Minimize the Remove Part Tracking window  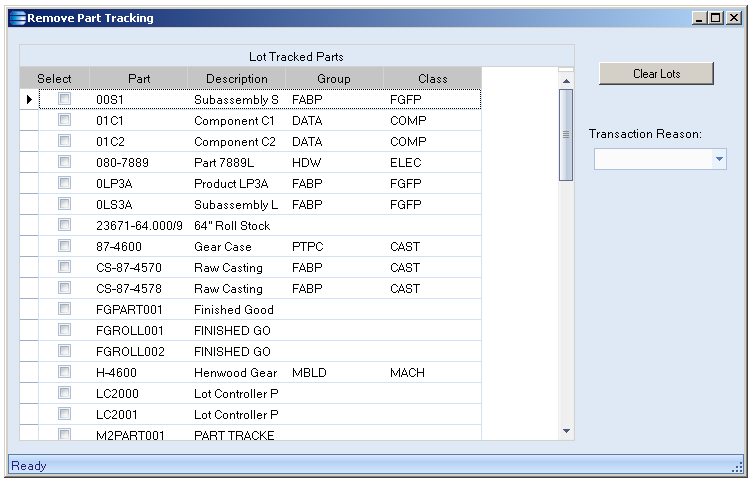pyautogui.click(x=699, y=18)
